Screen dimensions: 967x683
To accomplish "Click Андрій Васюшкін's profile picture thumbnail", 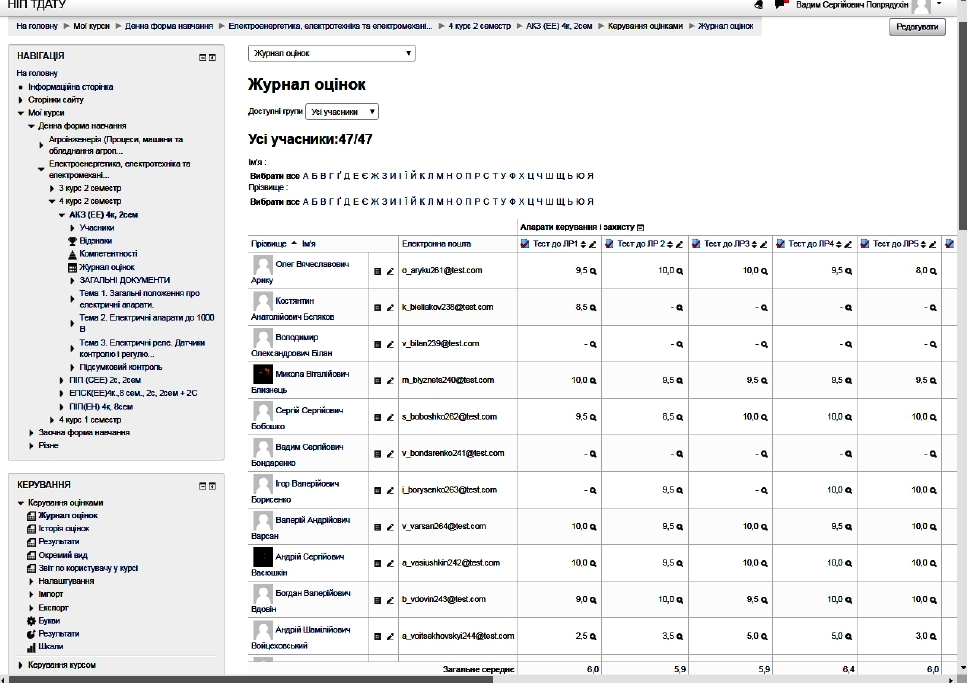I will pyautogui.click(x=262, y=556).
